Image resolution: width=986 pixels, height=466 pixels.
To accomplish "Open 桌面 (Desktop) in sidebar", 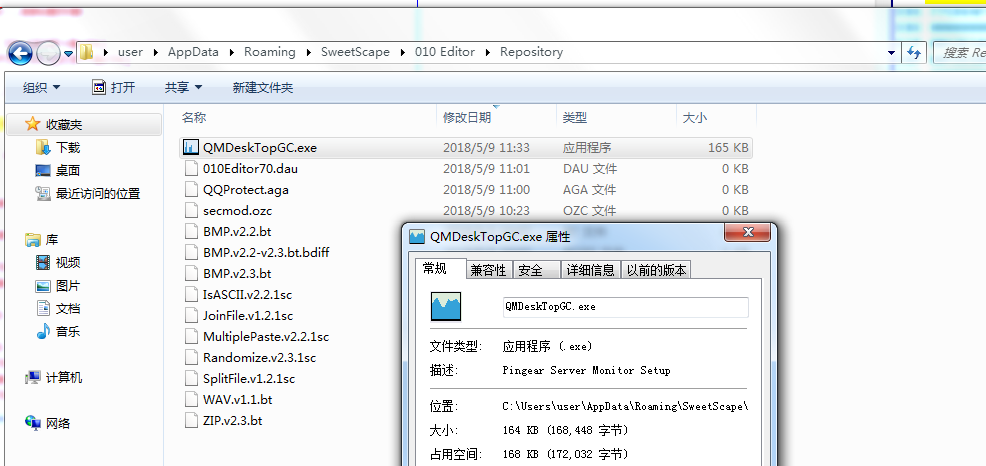I will pyautogui.click(x=68, y=170).
